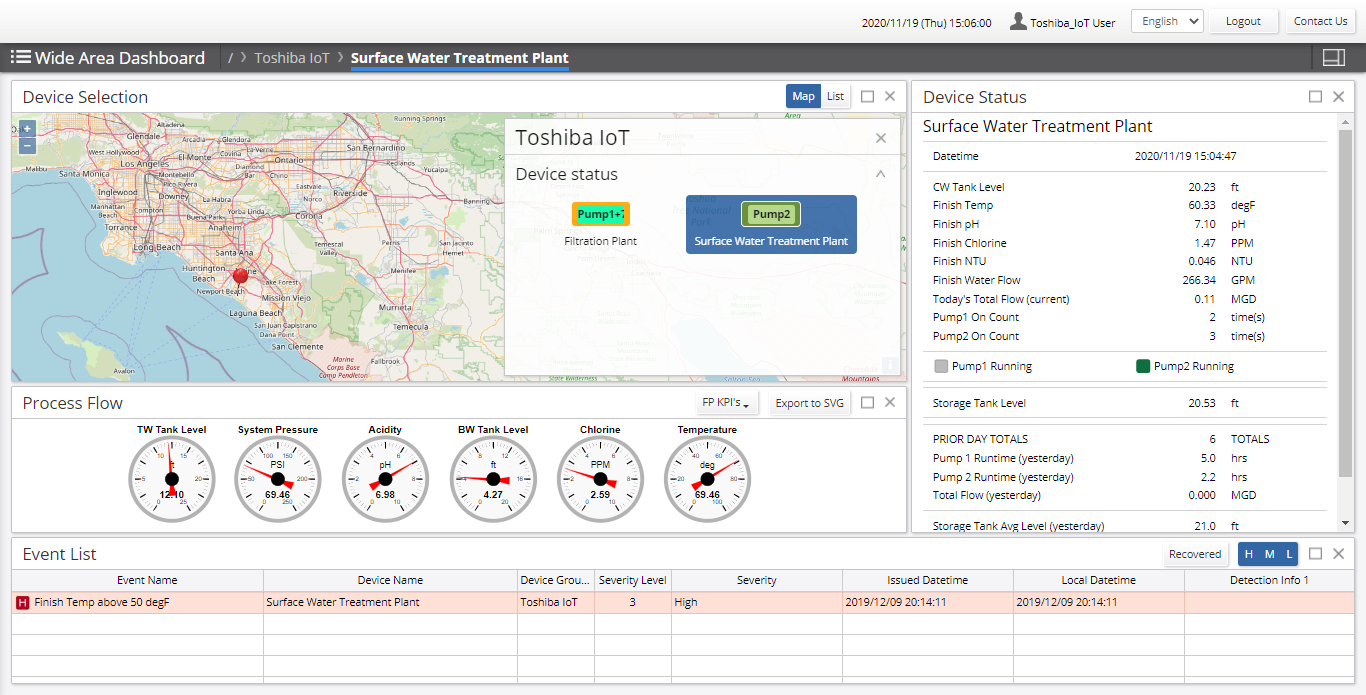Image resolution: width=1366 pixels, height=695 pixels.
Task: Sort by Event Name column header
Action: pos(138,580)
